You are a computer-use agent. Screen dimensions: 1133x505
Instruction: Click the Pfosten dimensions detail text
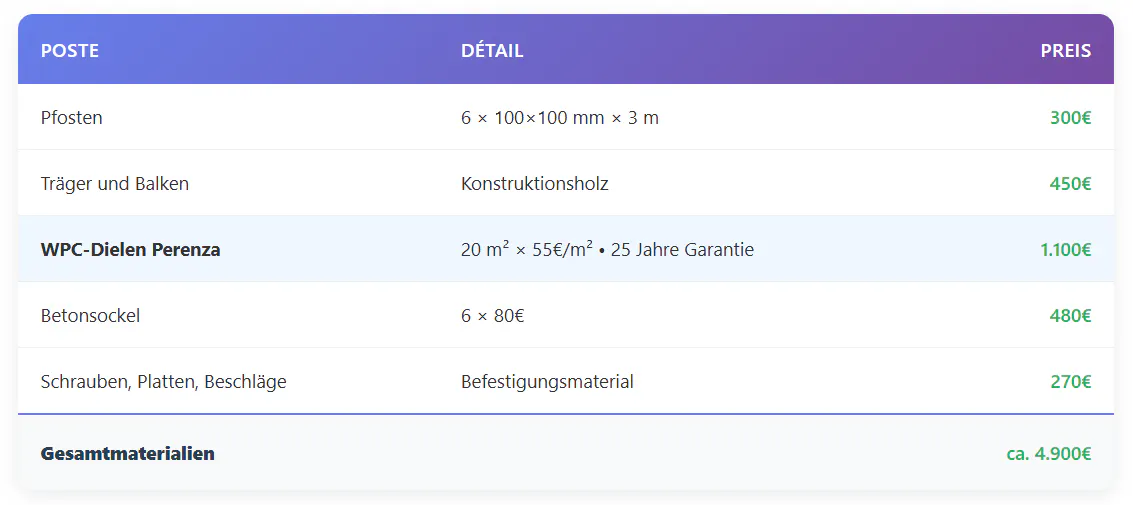click(559, 118)
